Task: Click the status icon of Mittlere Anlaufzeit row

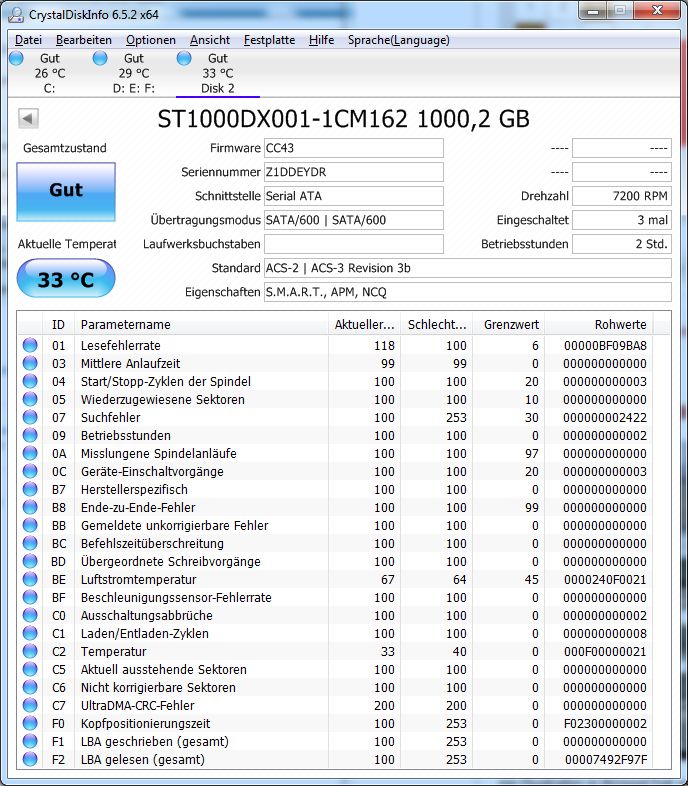Action: tap(30, 363)
